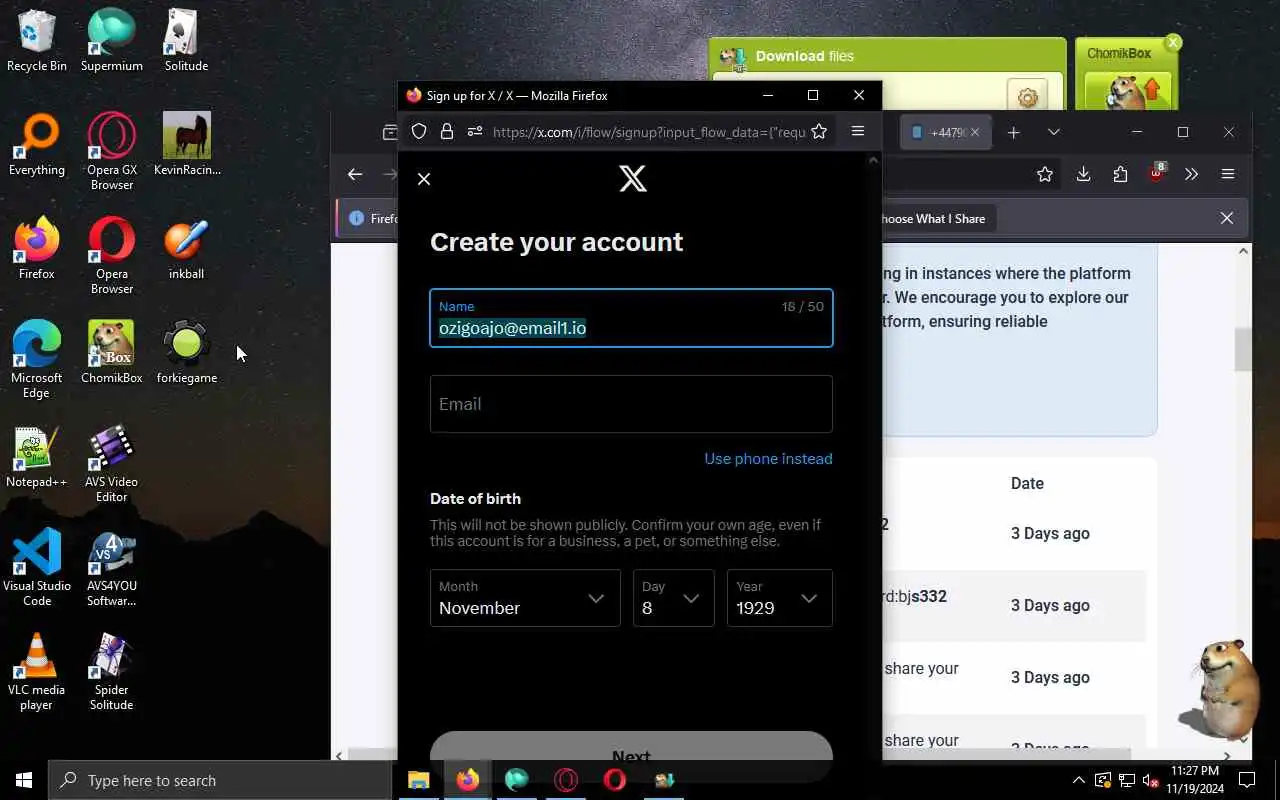Open the Day dropdown showing 8
The image size is (1280, 800).
674,598
